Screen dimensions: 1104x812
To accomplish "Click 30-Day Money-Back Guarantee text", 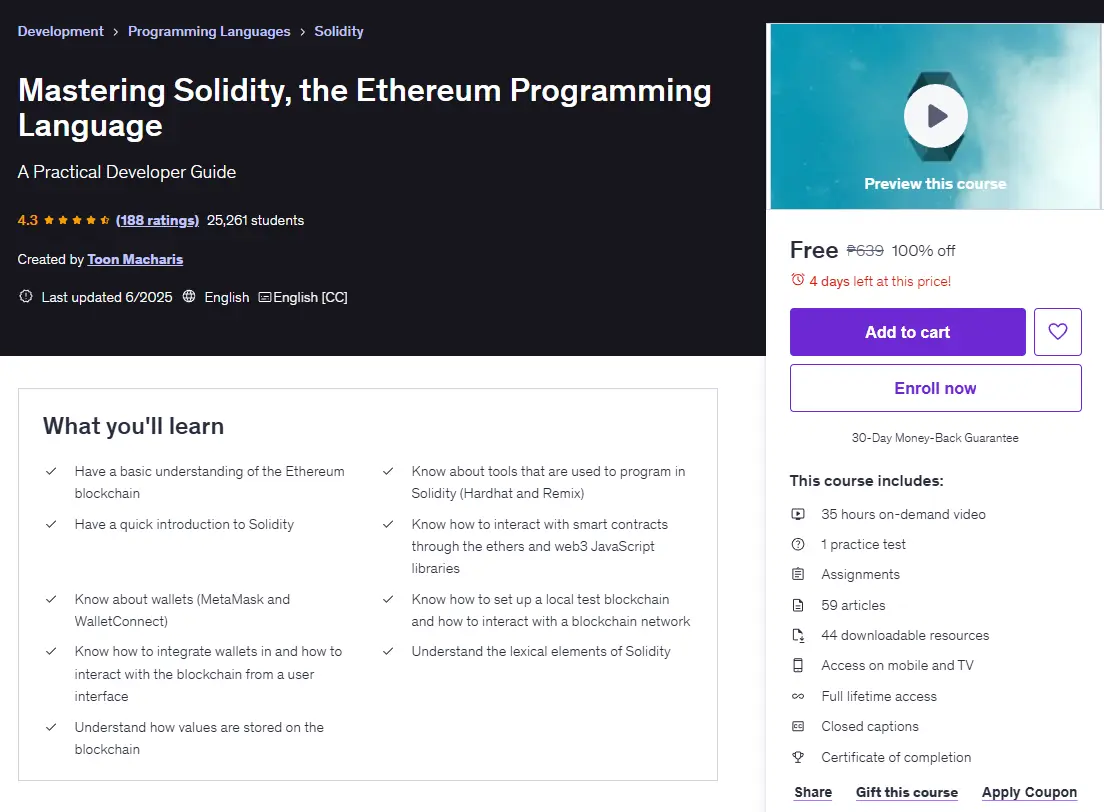I will (x=935, y=438).
